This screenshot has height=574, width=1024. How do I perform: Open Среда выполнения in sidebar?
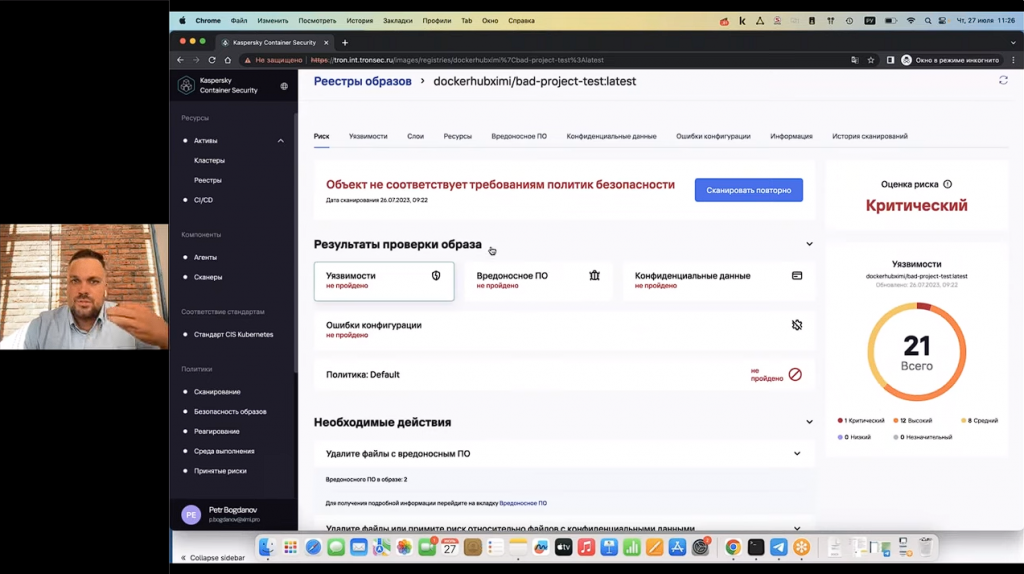(224, 451)
